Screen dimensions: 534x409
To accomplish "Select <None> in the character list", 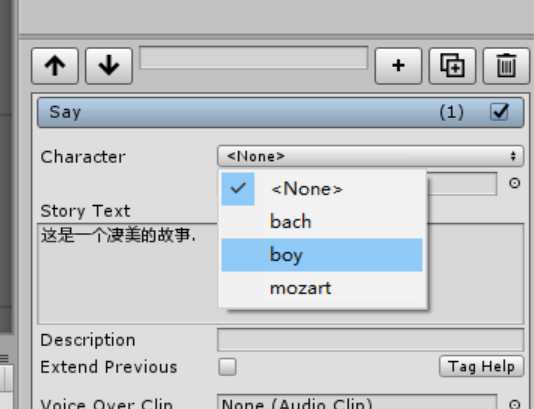I will pyautogui.click(x=322, y=189).
